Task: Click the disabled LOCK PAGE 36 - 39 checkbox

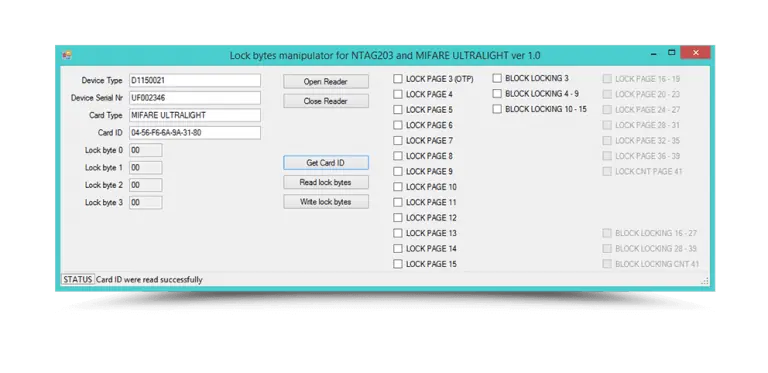Action: [607, 156]
